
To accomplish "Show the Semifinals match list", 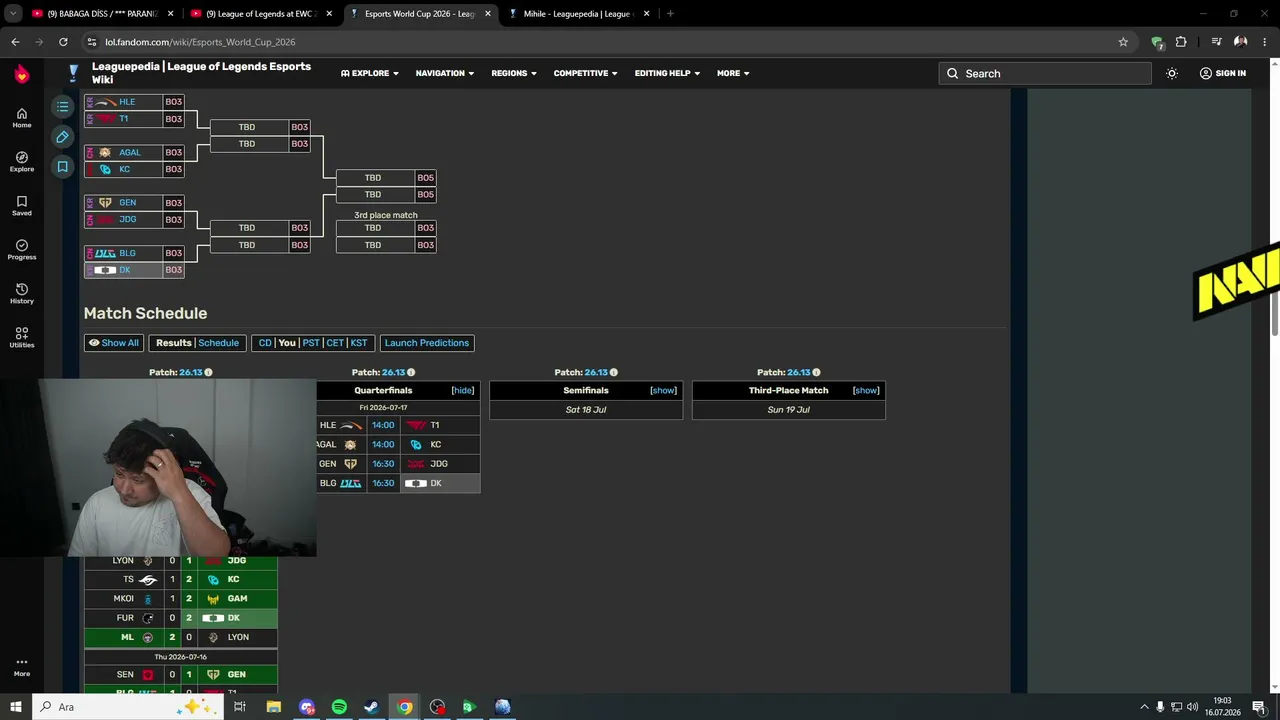I will pos(663,390).
